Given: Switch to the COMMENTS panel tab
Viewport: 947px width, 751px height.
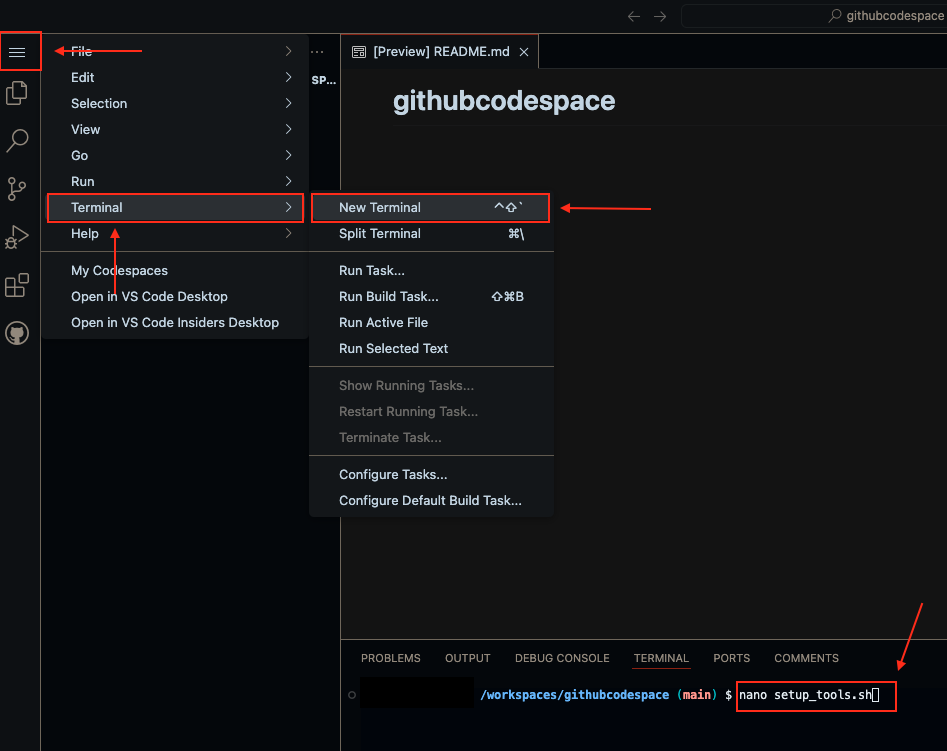Looking at the screenshot, I should (x=806, y=658).
